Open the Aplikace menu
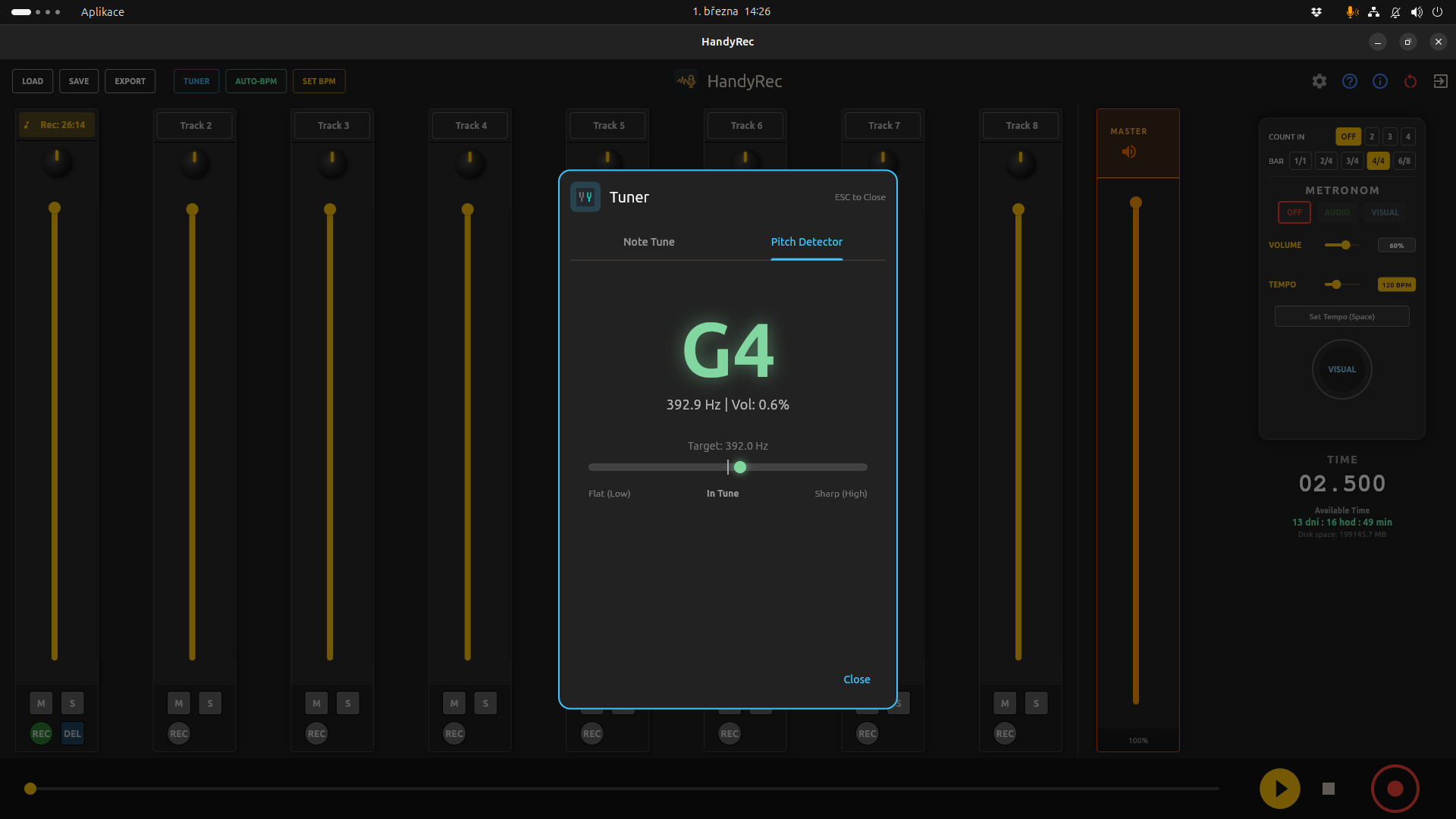The width and height of the screenshot is (1456, 819). point(102,11)
